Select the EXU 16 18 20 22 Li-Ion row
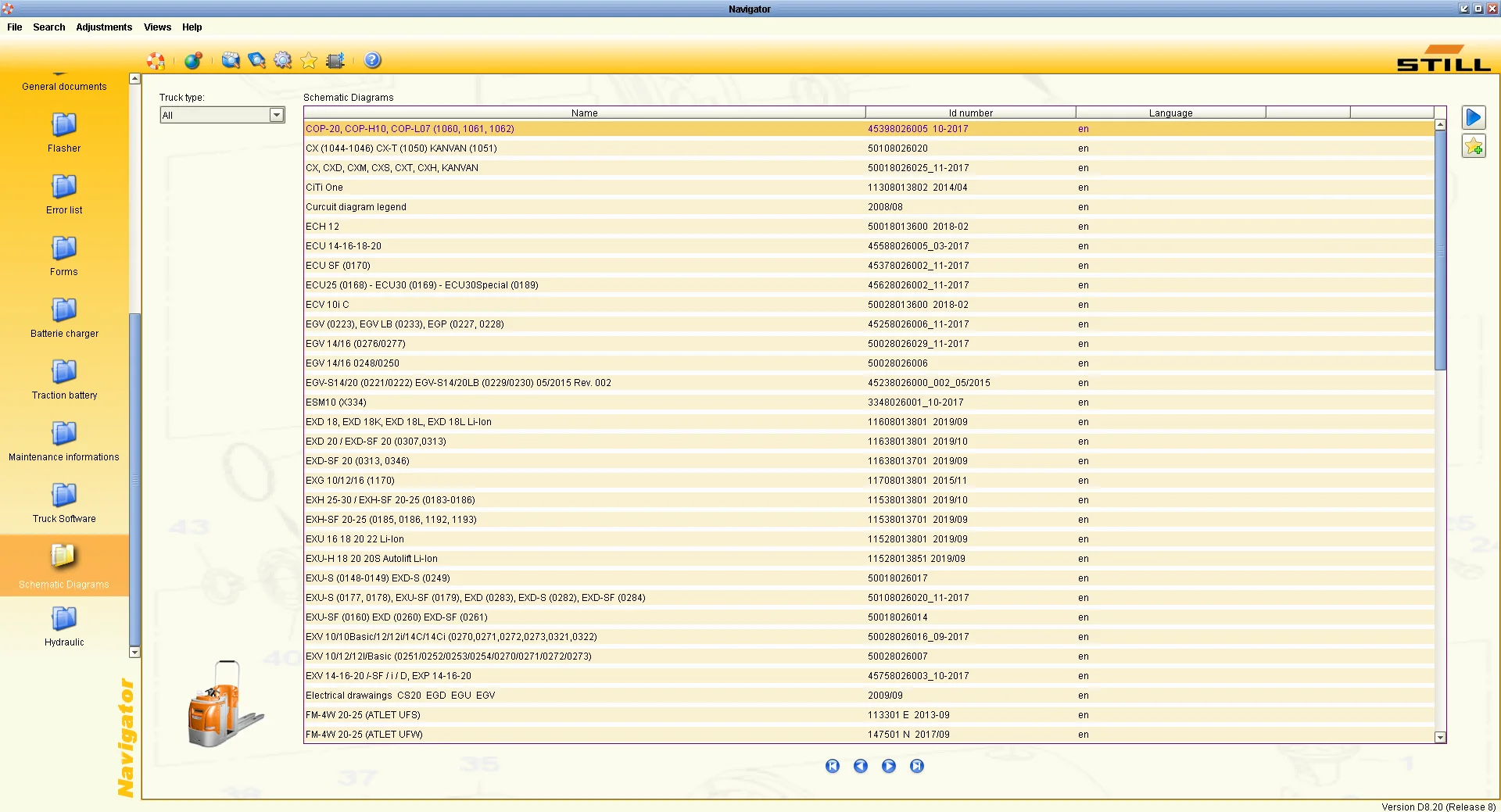Screen dimensions: 1501x812 [869, 539]
